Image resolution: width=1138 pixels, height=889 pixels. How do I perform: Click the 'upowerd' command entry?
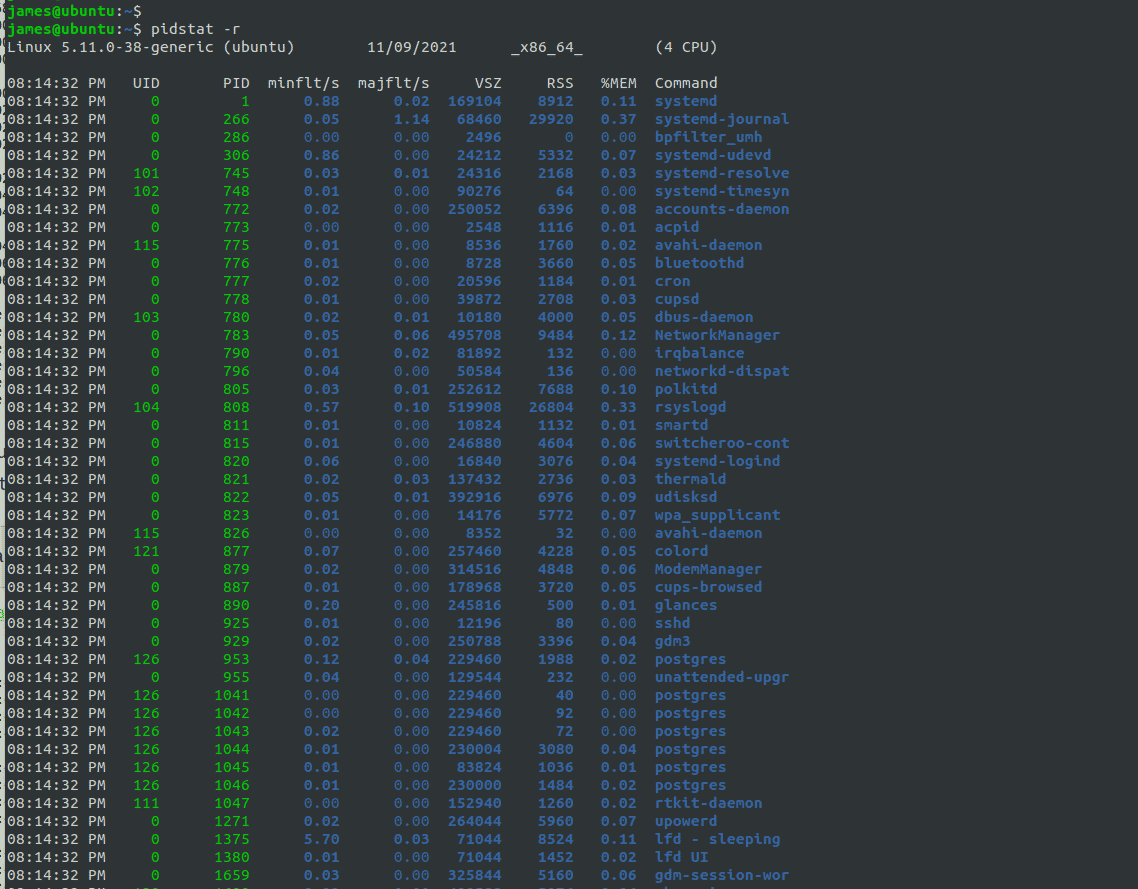(686, 822)
